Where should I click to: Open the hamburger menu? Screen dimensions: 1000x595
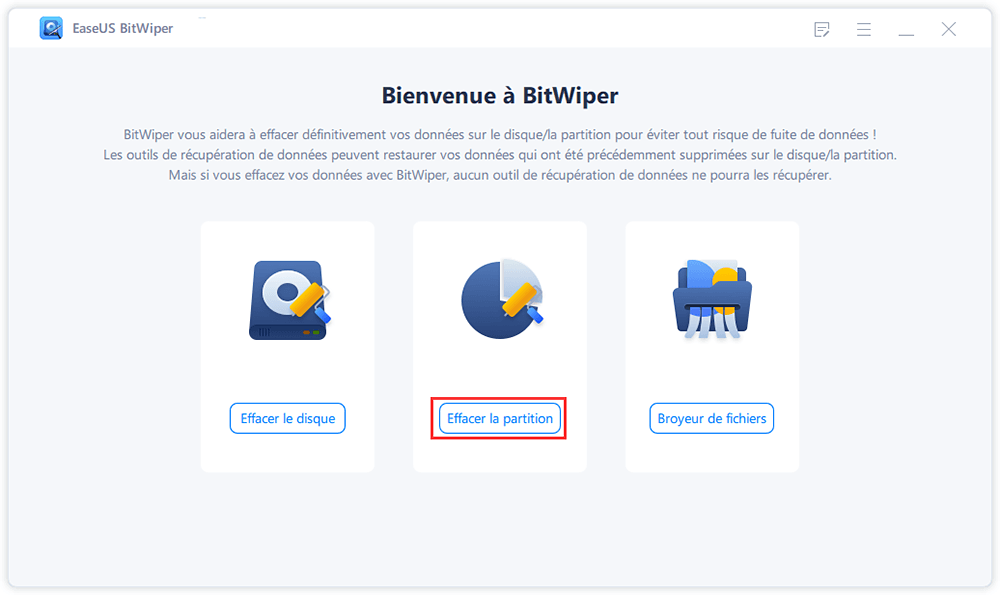coord(863,29)
